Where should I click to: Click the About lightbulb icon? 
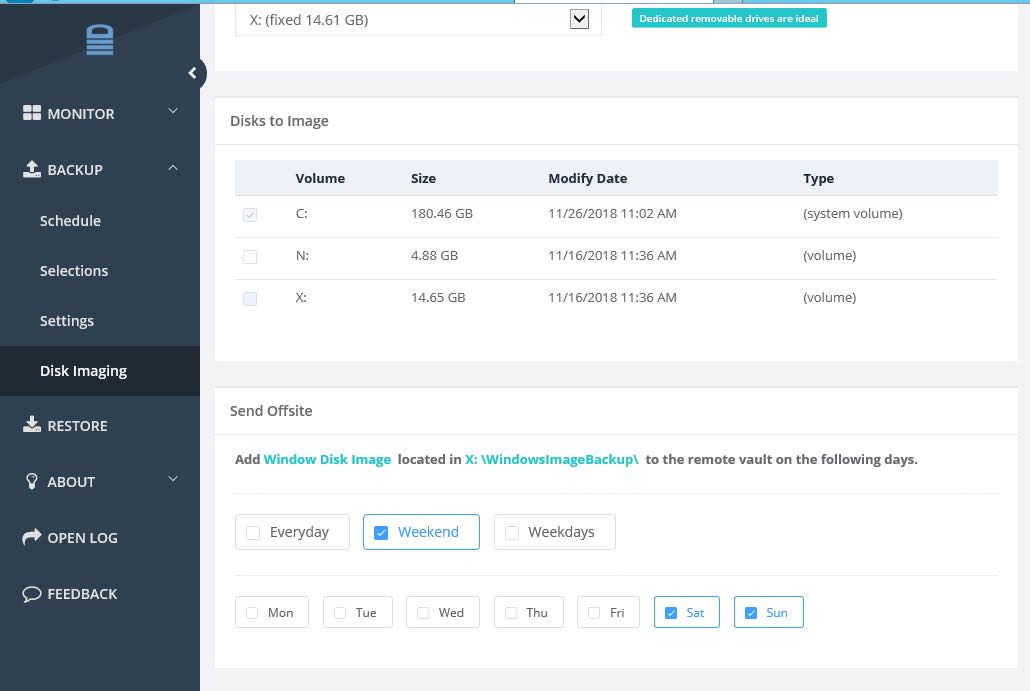coord(32,481)
